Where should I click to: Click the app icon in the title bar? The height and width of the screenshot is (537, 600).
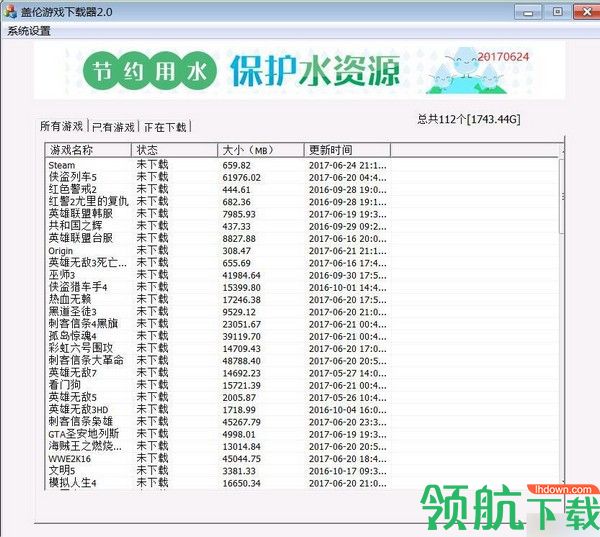coord(10,12)
